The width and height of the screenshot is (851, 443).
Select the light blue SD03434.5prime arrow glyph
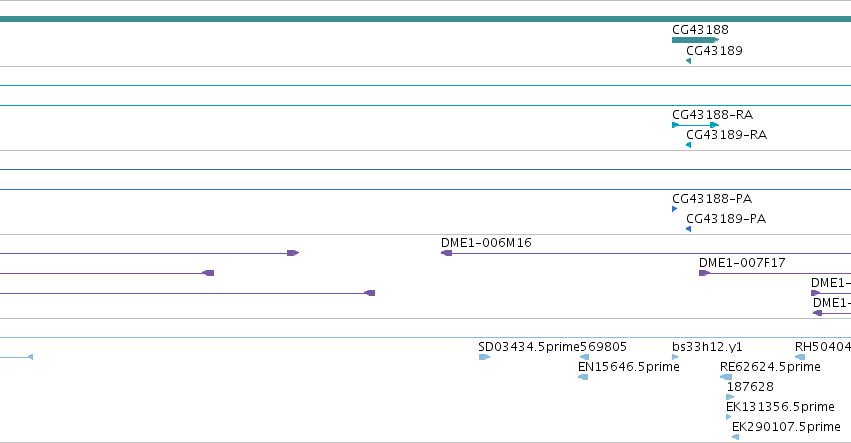coord(484,357)
